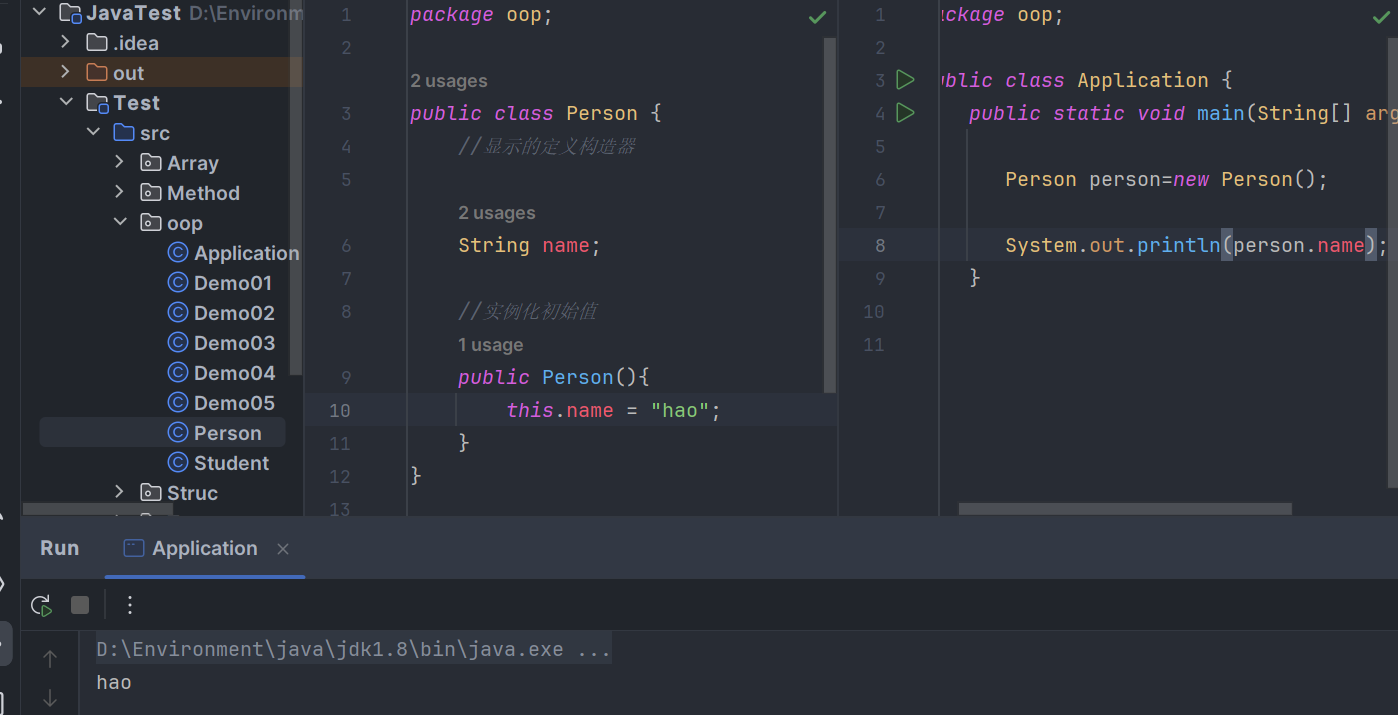Click line number 12 in Person editor gutter
The height and width of the screenshot is (715, 1398).
(339, 476)
